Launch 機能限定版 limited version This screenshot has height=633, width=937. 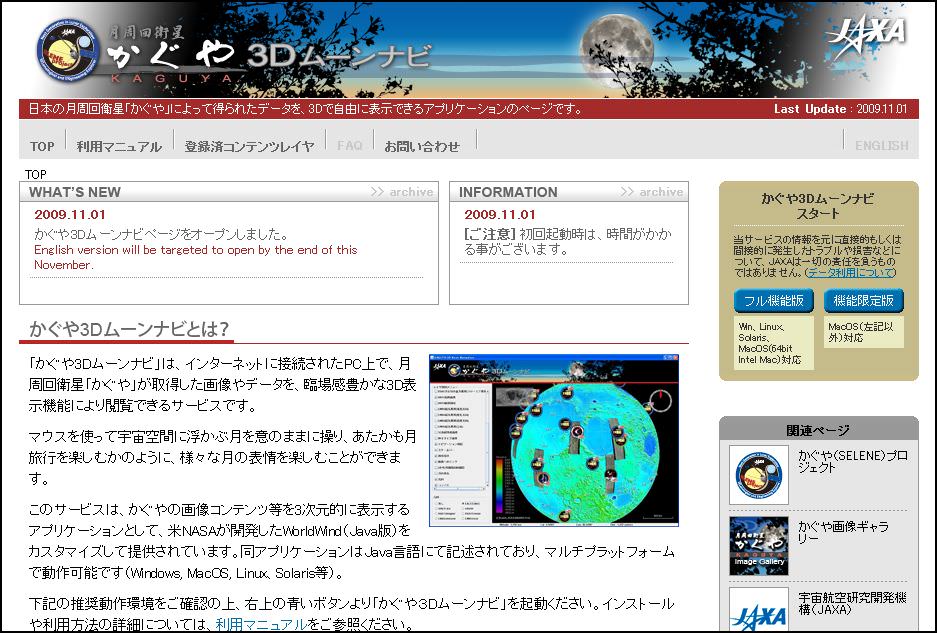[x=864, y=301]
